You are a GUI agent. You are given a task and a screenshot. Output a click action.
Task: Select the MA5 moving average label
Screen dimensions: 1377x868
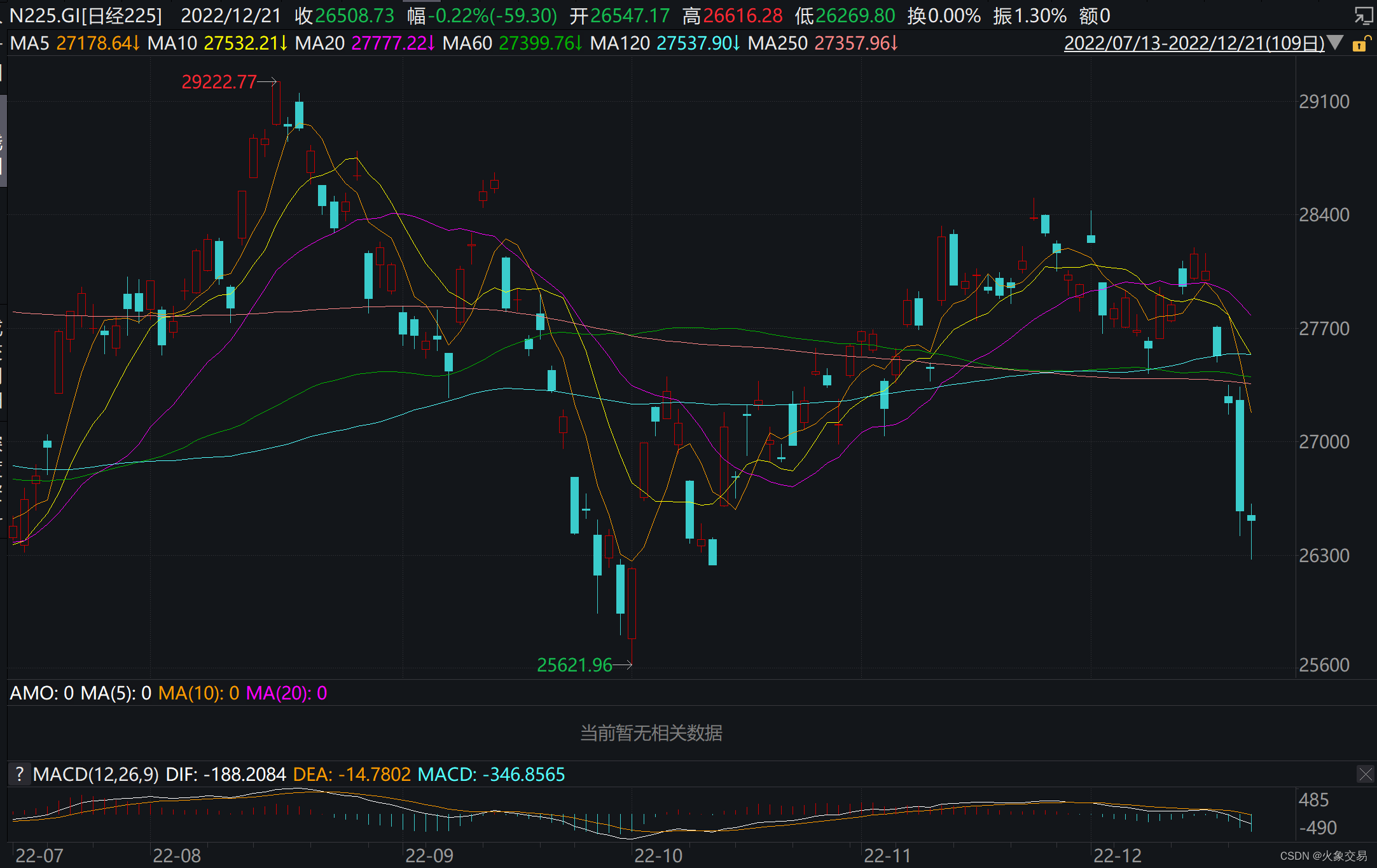[x=30, y=43]
